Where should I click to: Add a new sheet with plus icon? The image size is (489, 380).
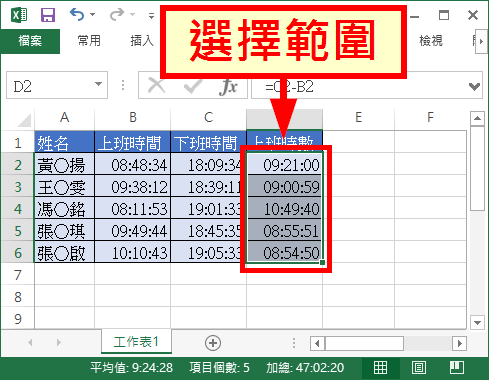point(213,343)
